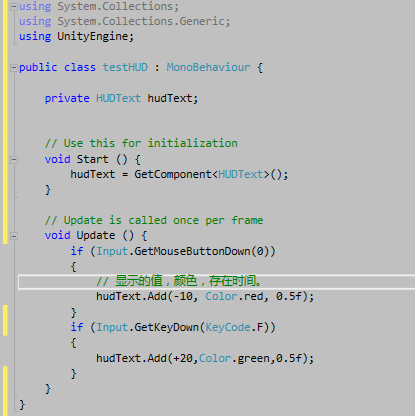The image size is (415, 416).
Task: Collapse the using directives region
Action: (x=14, y=7)
